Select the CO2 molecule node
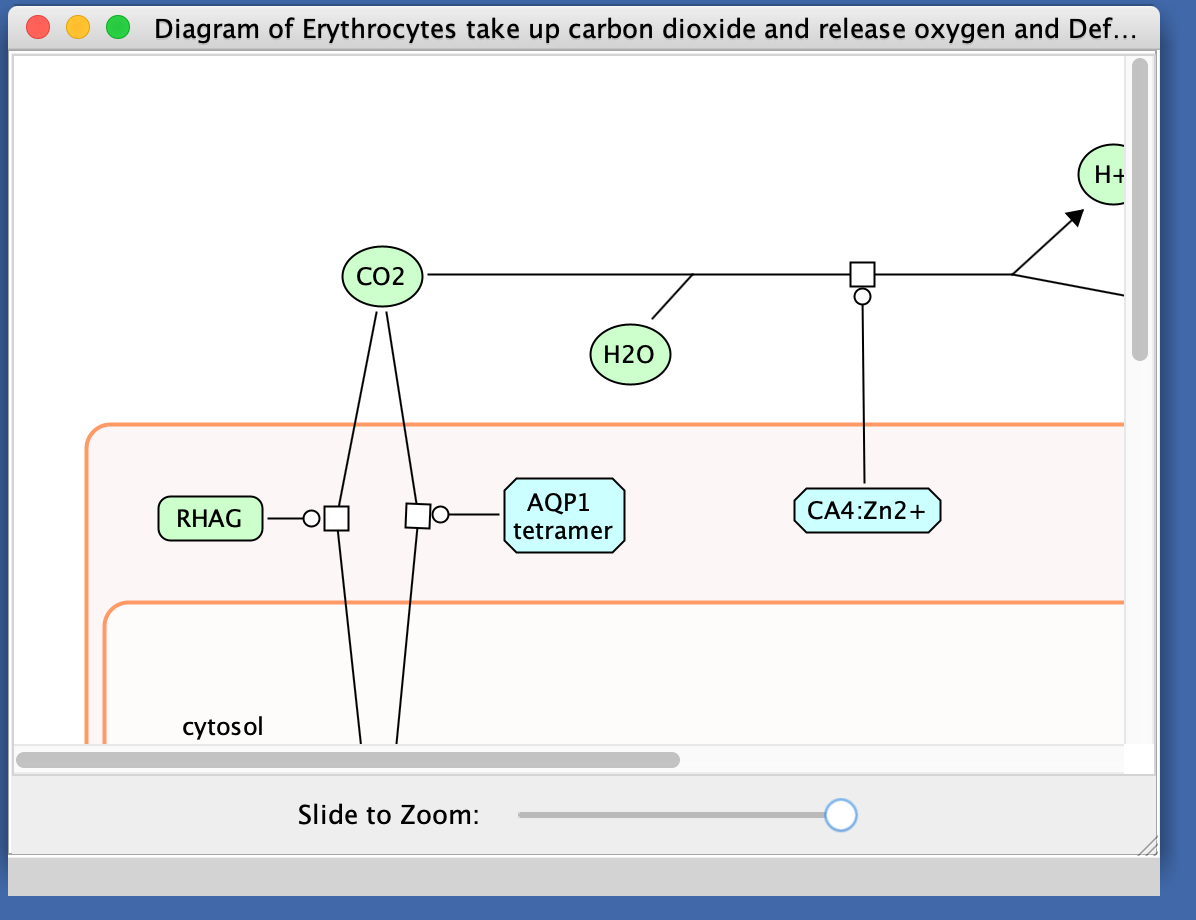 [382, 276]
